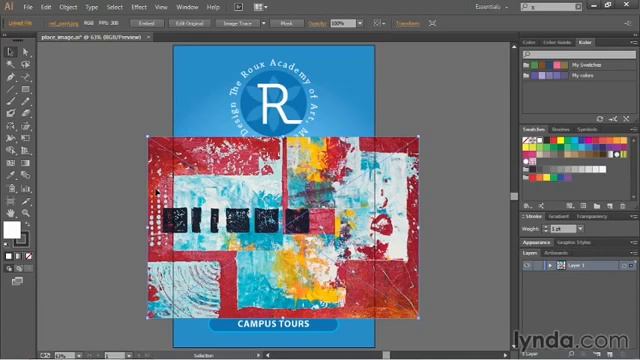The image size is (640, 360).
Task: Select the Direct Selection tool (white arrow)
Action: (25, 52)
